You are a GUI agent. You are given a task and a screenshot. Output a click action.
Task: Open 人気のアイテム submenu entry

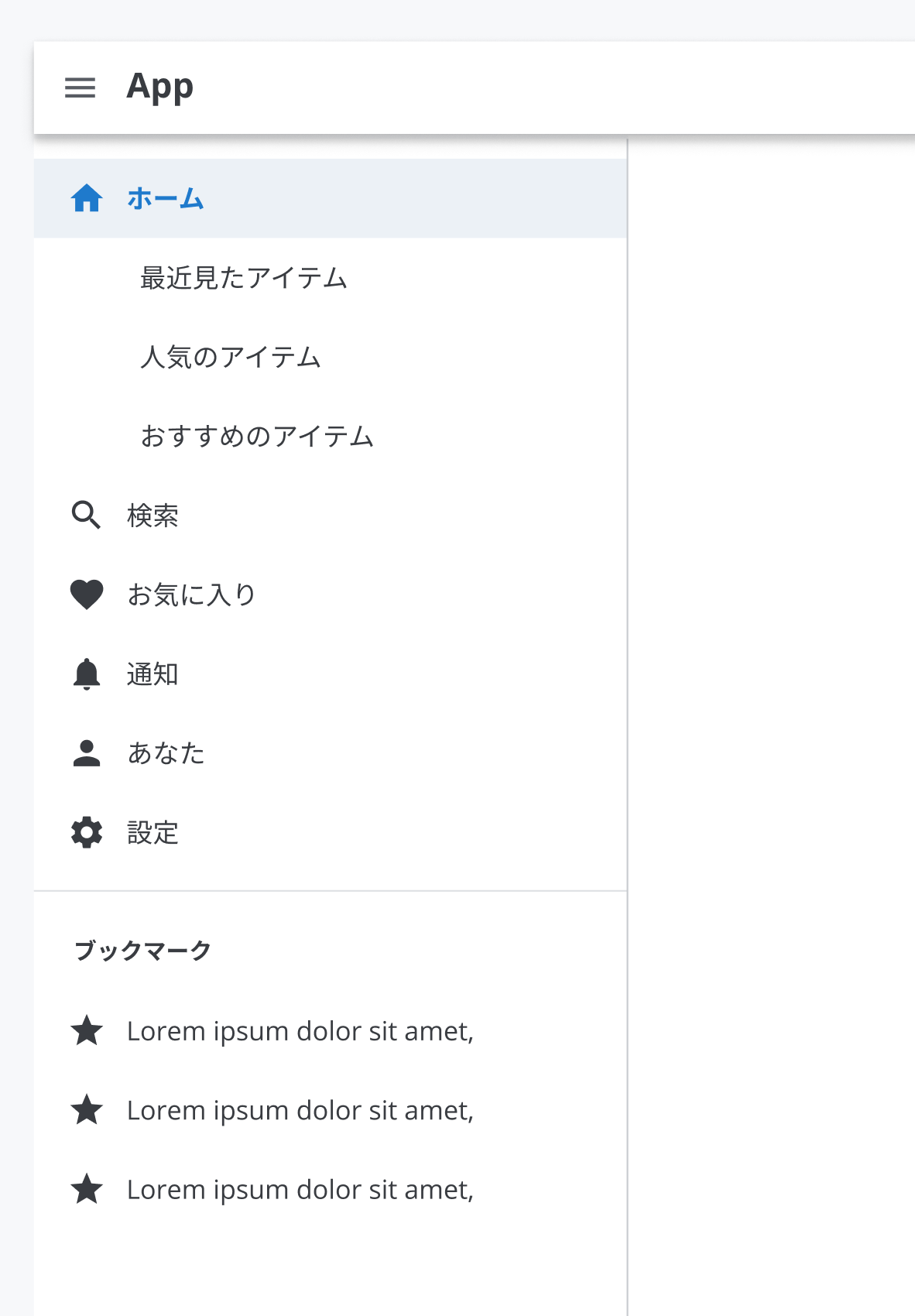230,358
